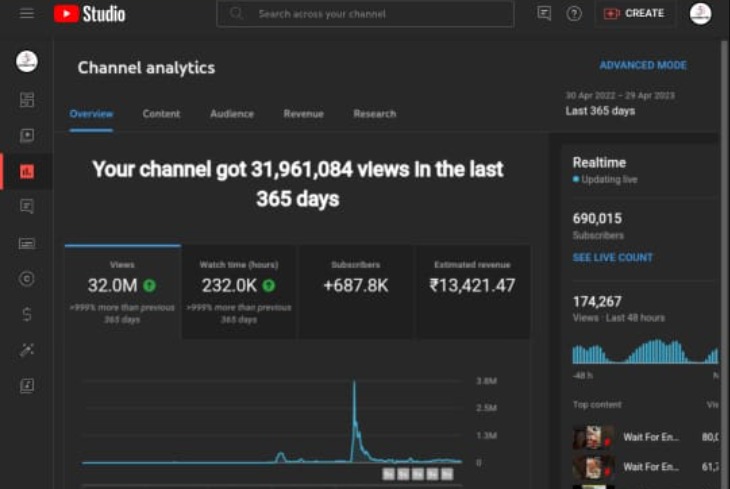
Task: Click the first Wait For En.. title
Action: pos(651,437)
